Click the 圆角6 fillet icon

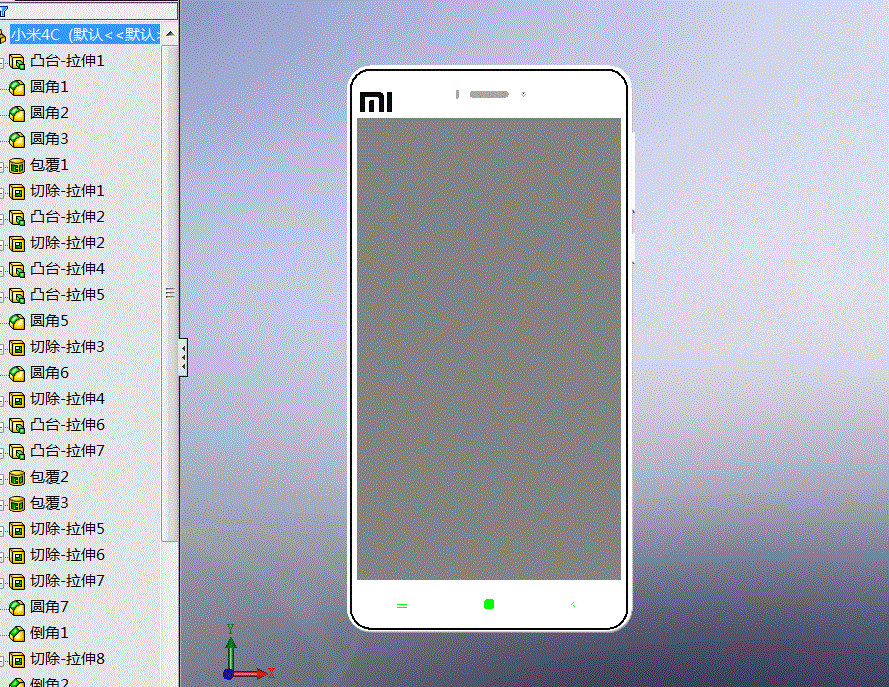click(17, 374)
